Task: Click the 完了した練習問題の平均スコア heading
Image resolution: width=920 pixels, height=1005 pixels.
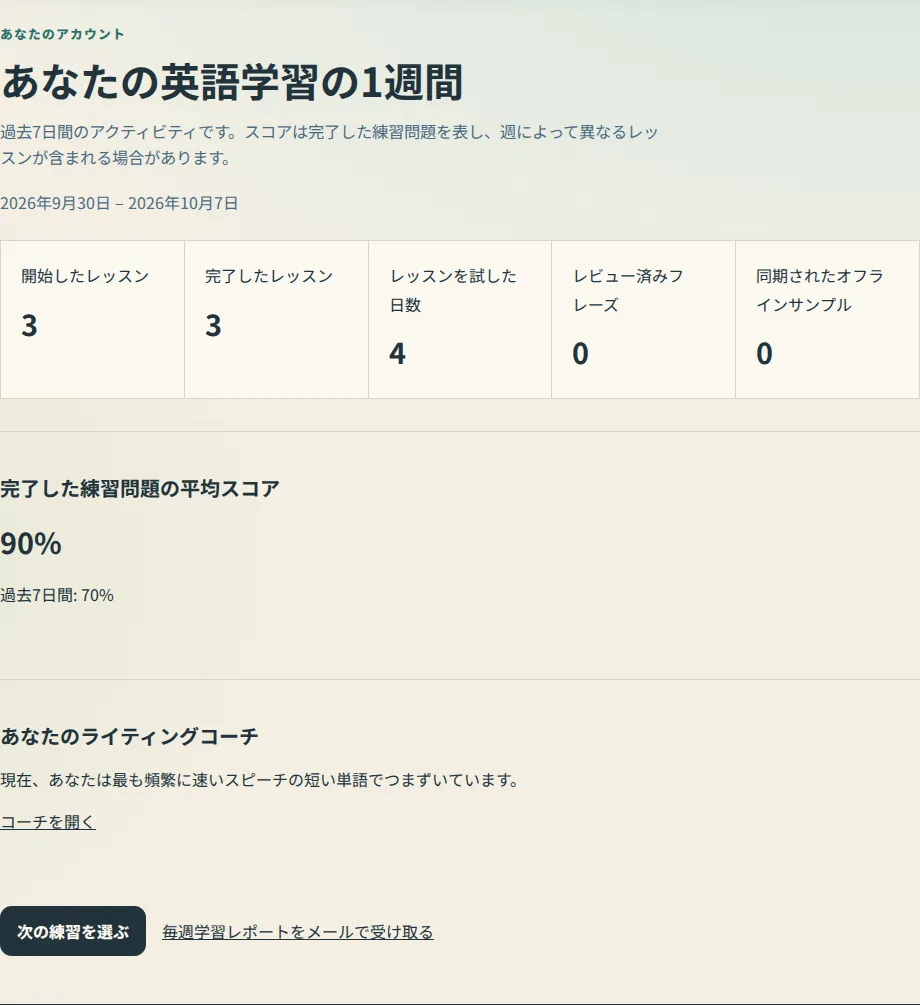Action: (x=140, y=488)
